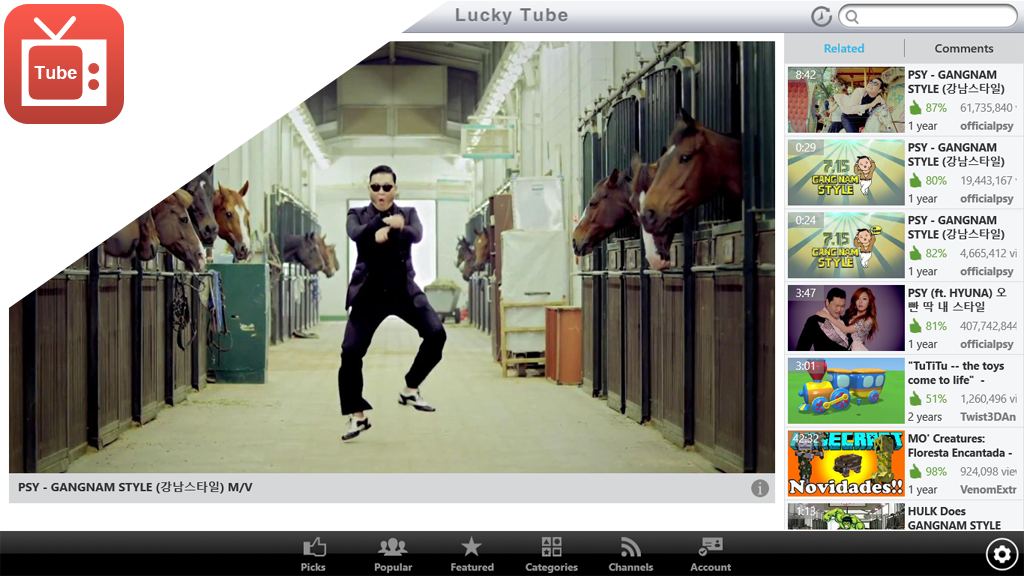
Task: Switch to the Related tab
Action: [x=844, y=48]
